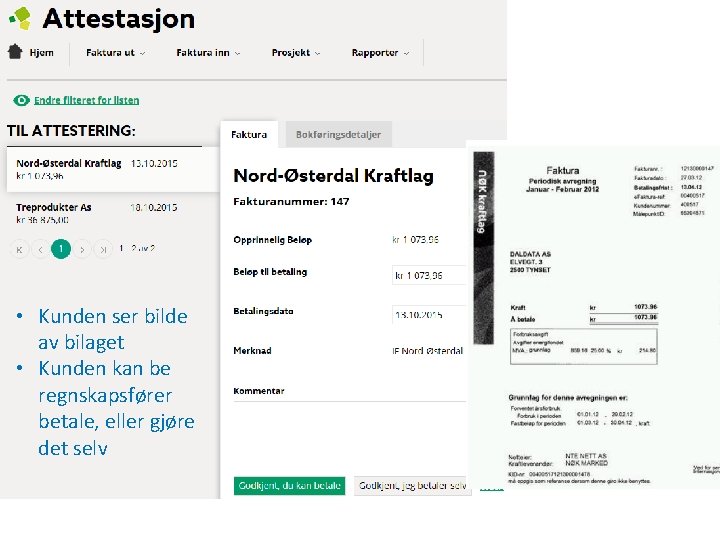Screen dimensions: 720x540
Task: Click Godkjent, jeg betaler selv button
Action: [412, 486]
